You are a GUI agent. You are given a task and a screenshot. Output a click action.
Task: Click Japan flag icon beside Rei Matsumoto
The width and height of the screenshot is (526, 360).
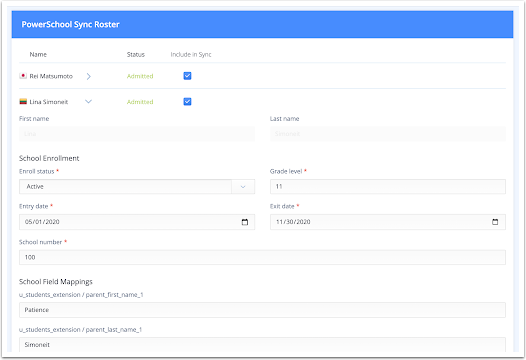tap(23, 76)
